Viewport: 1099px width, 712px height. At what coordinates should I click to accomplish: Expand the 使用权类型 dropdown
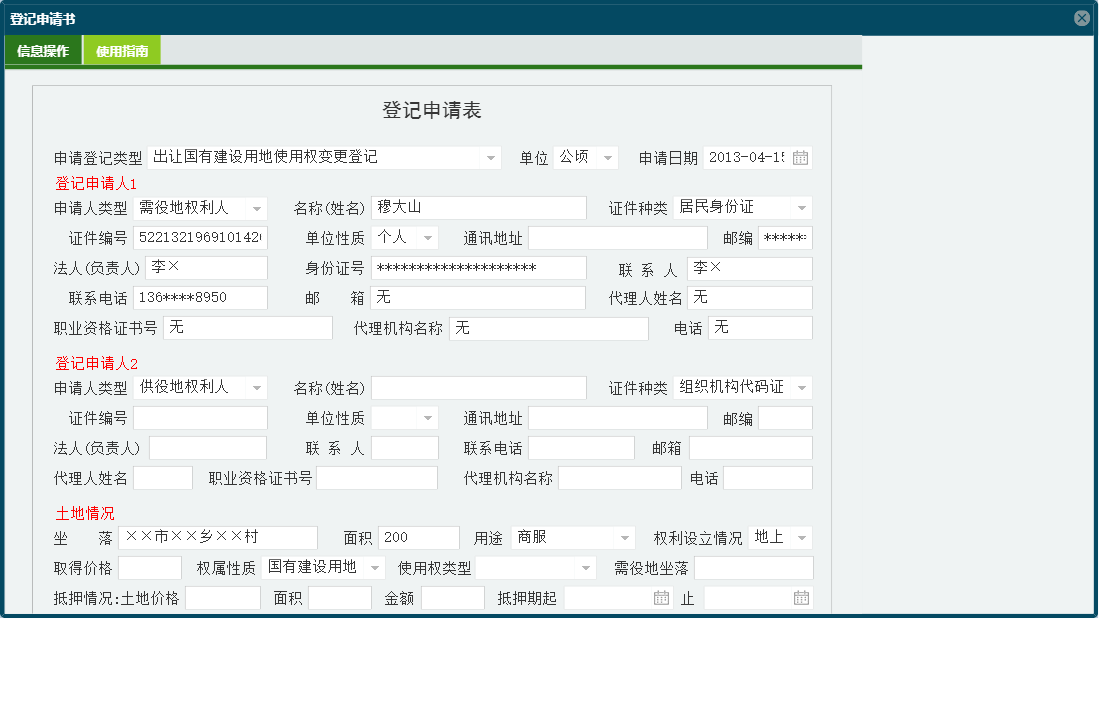pyautogui.click(x=583, y=567)
